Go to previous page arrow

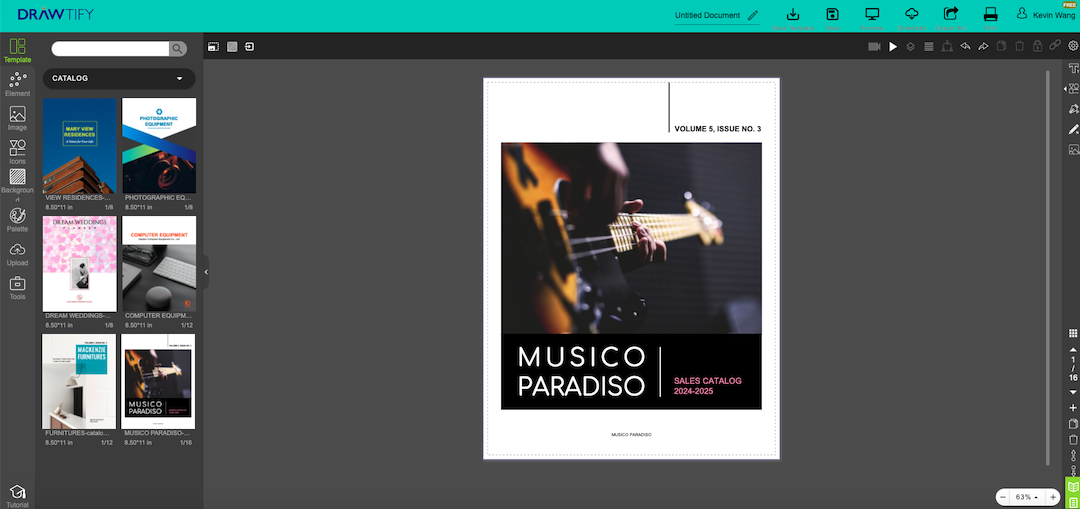coord(1072,350)
